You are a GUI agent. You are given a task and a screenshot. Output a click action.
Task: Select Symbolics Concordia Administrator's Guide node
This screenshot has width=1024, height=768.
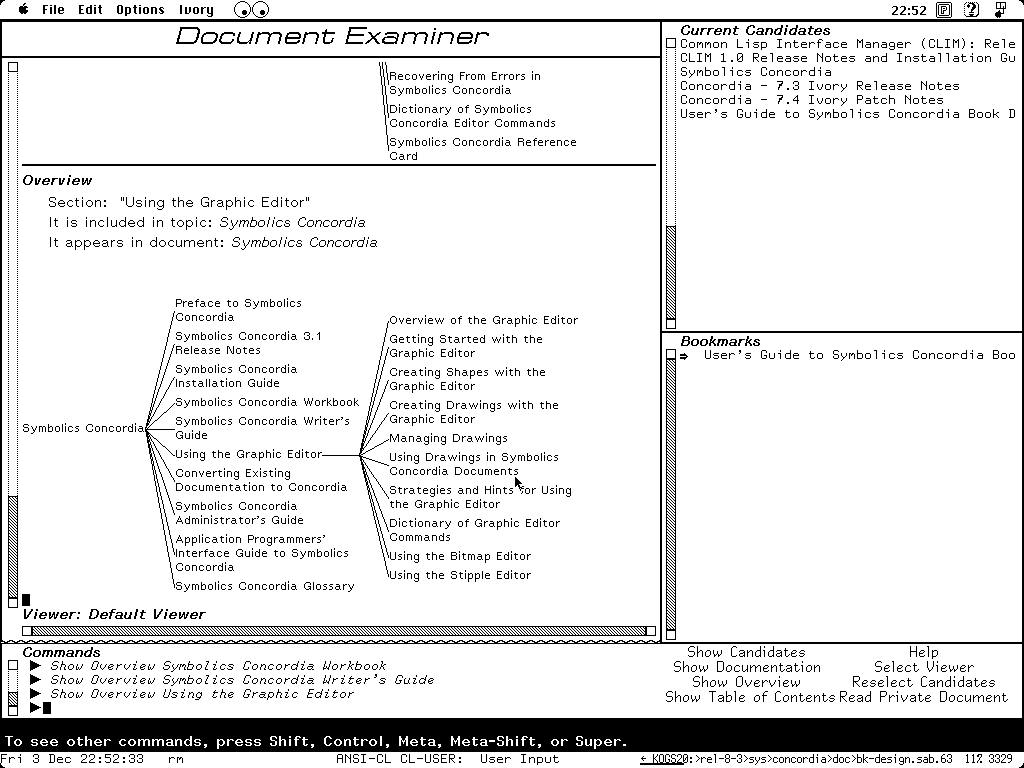pos(239,513)
